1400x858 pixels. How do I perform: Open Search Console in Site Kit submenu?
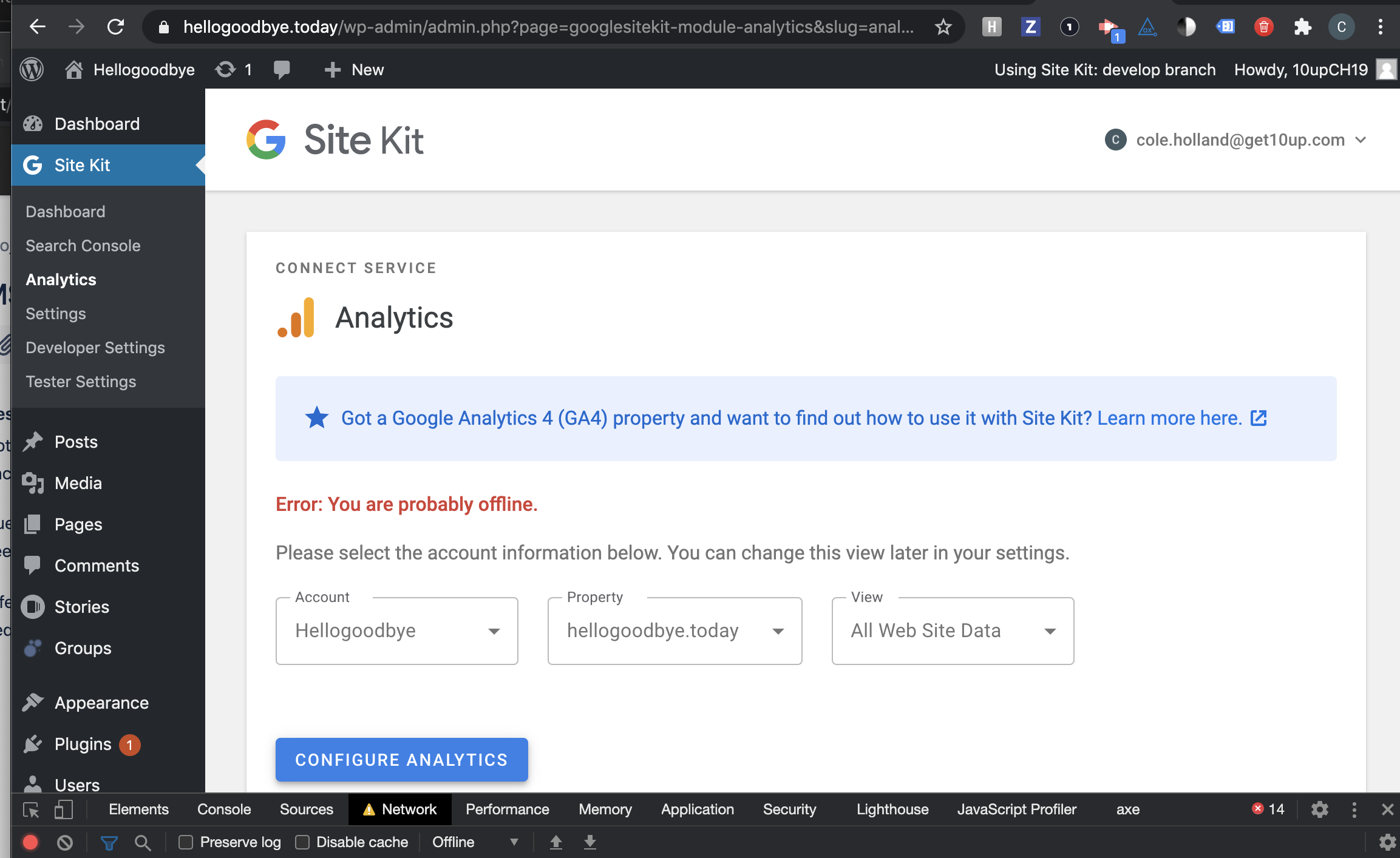point(83,246)
